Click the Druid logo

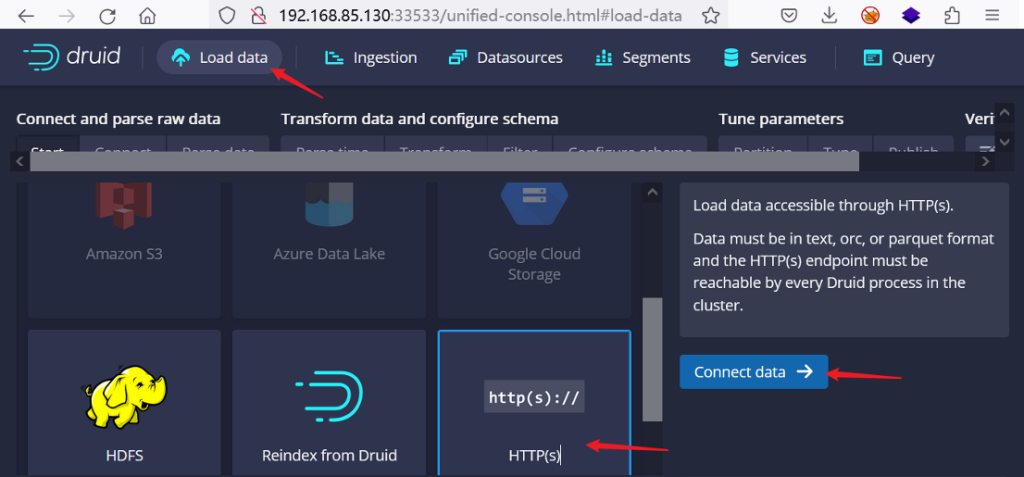point(72,57)
